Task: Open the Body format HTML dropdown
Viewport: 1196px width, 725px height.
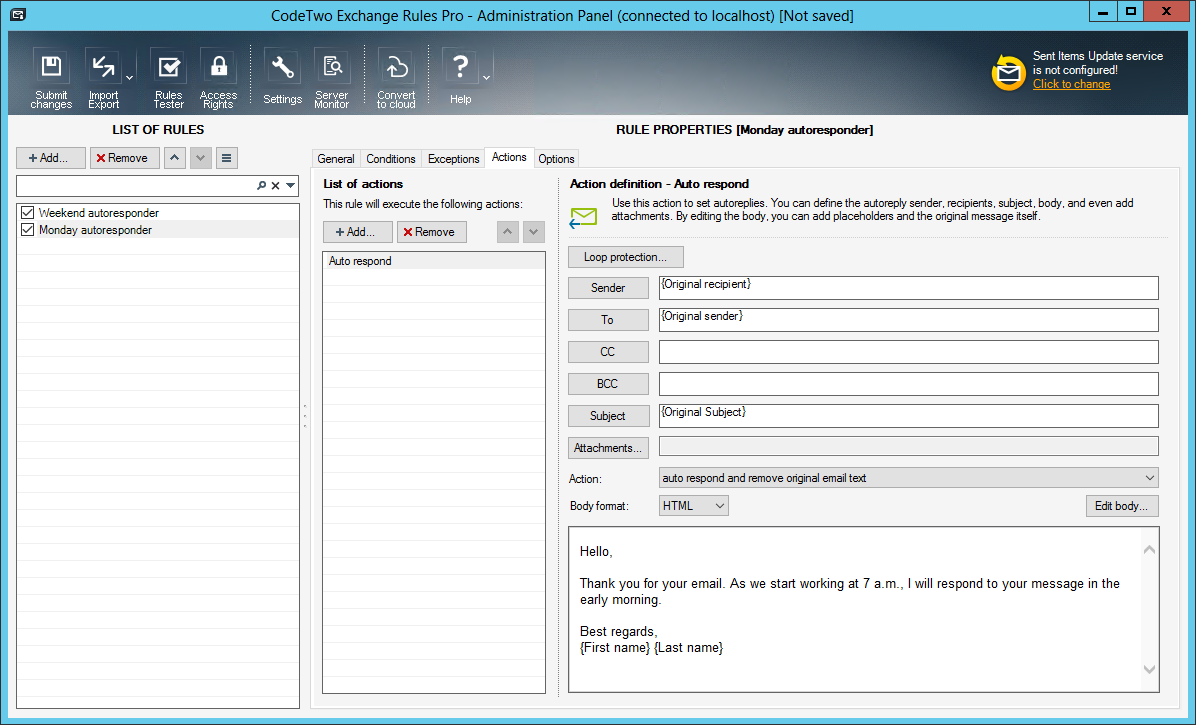Action: (719, 505)
